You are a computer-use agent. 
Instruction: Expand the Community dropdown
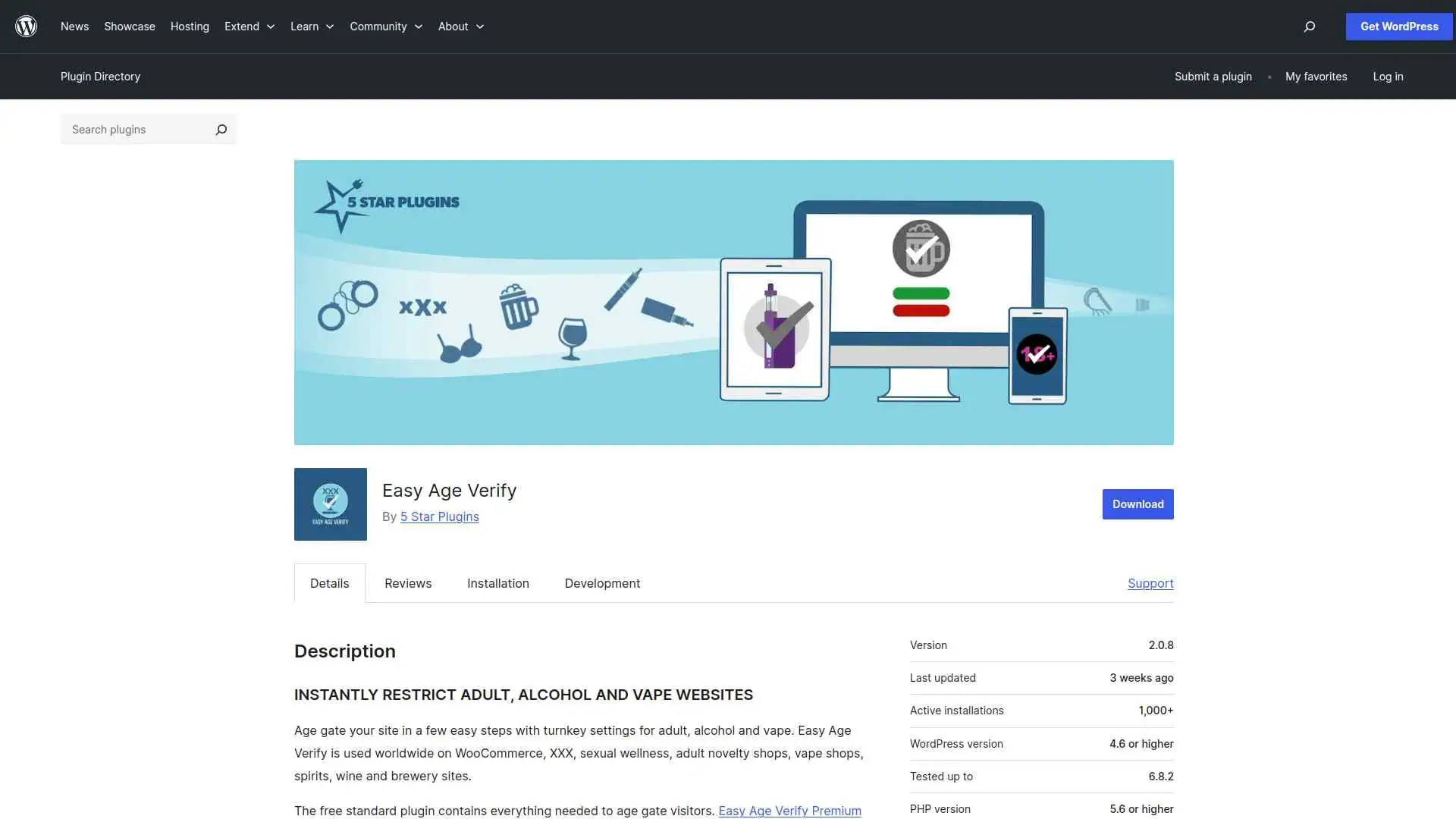click(385, 26)
